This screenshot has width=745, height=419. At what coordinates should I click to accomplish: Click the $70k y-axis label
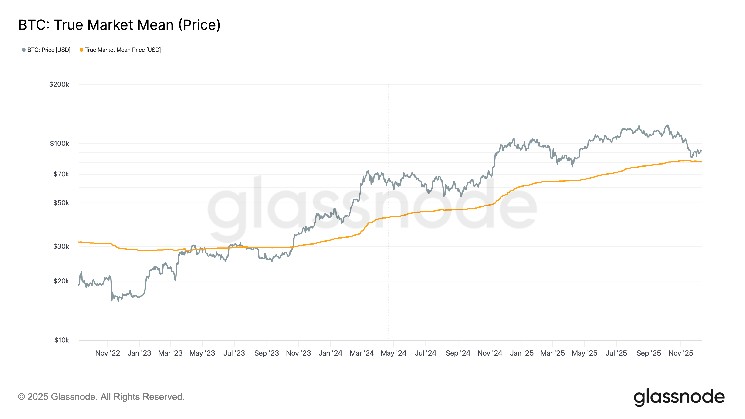pyautogui.click(x=61, y=174)
